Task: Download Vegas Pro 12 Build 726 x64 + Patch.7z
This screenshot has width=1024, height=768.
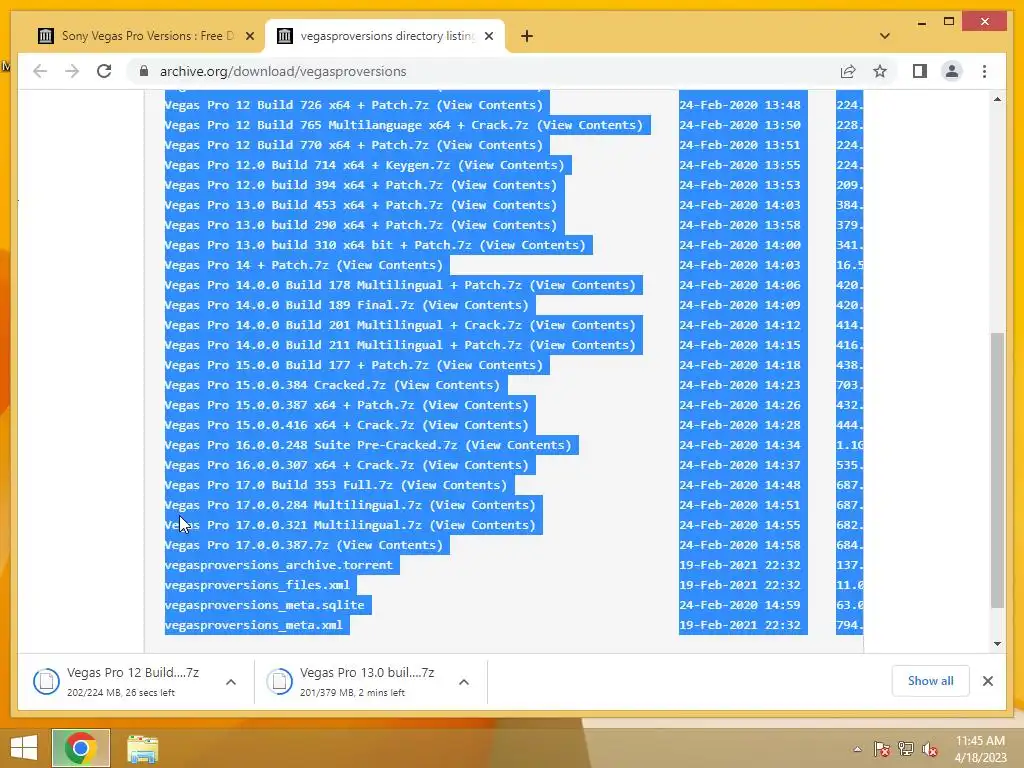Action: (296, 105)
